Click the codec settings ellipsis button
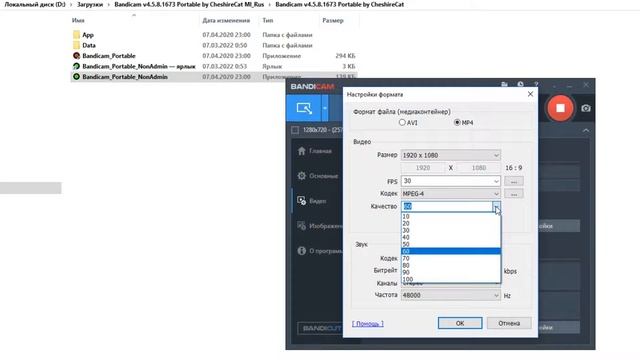 pyautogui.click(x=513, y=193)
